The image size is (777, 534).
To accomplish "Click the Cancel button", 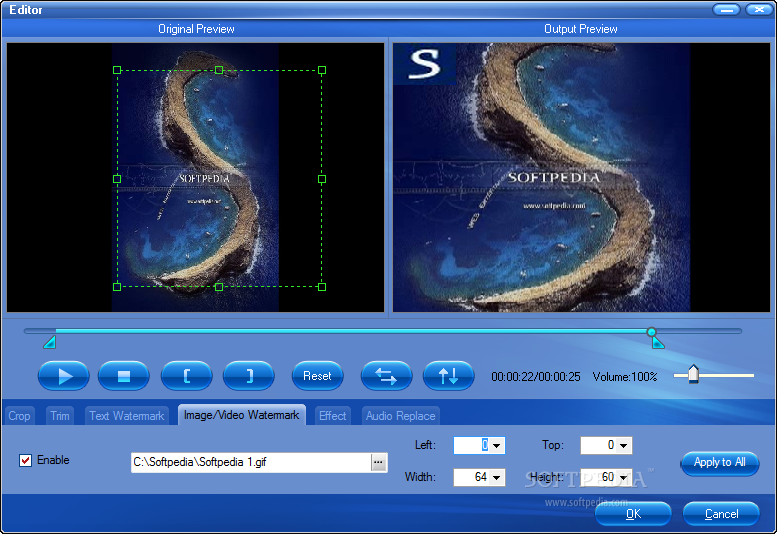I will pyautogui.click(x=721, y=514).
